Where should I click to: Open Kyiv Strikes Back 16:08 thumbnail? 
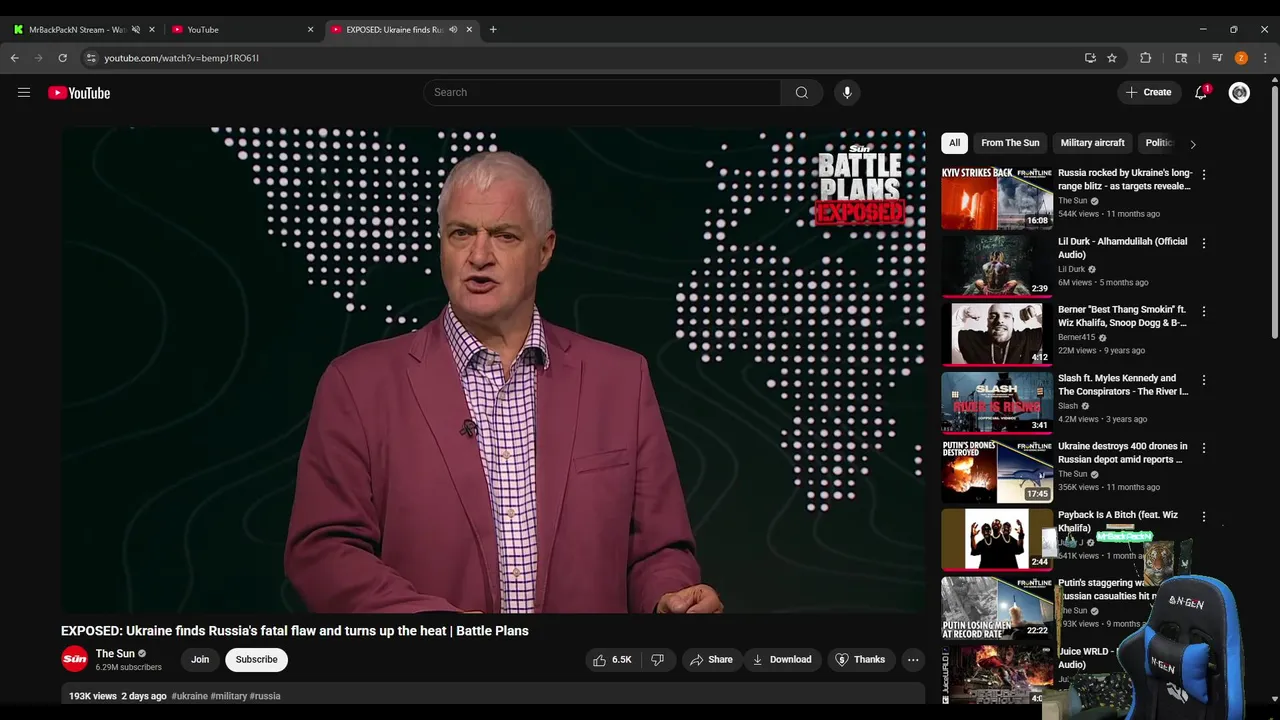997,198
